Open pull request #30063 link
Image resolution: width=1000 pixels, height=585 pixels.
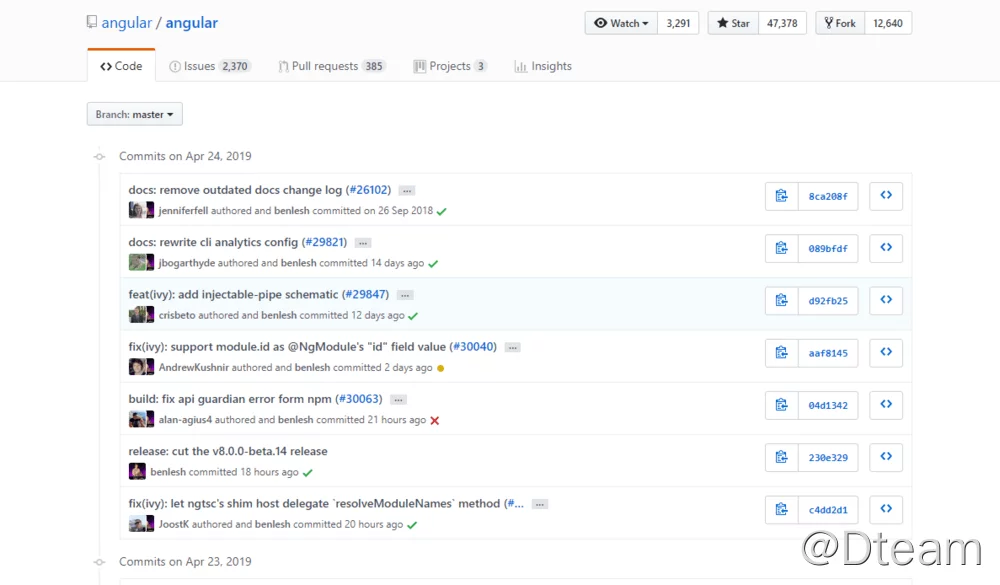(x=359, y=399)
